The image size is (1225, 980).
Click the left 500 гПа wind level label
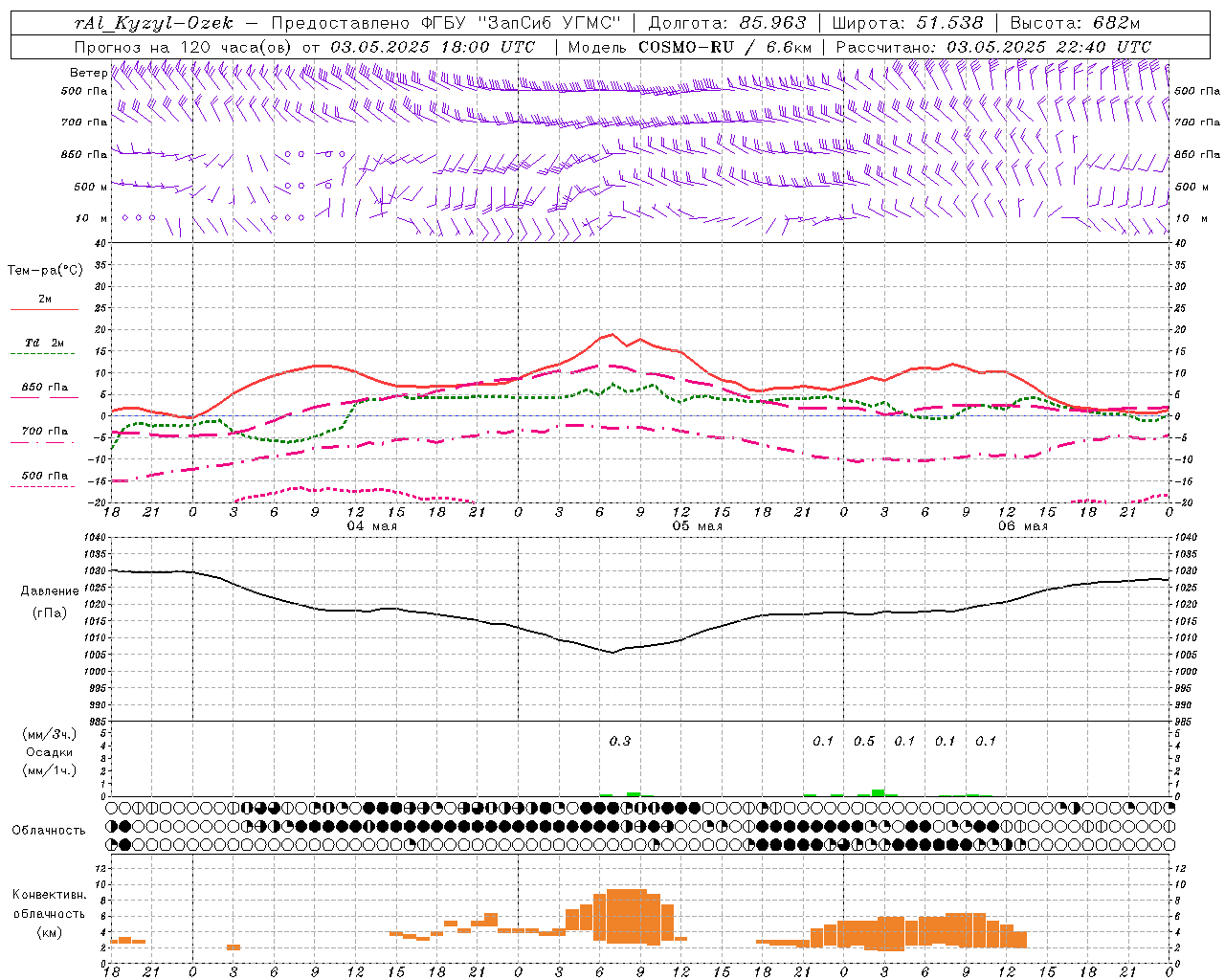click(x=84, y=91)
